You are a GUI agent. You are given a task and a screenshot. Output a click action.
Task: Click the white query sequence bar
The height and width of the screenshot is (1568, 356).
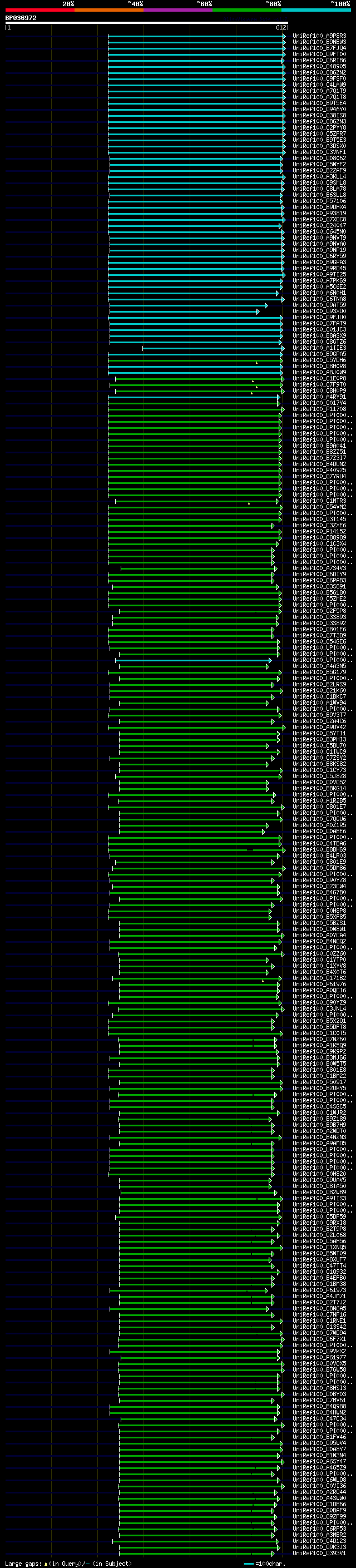click(x=147, y=23)
